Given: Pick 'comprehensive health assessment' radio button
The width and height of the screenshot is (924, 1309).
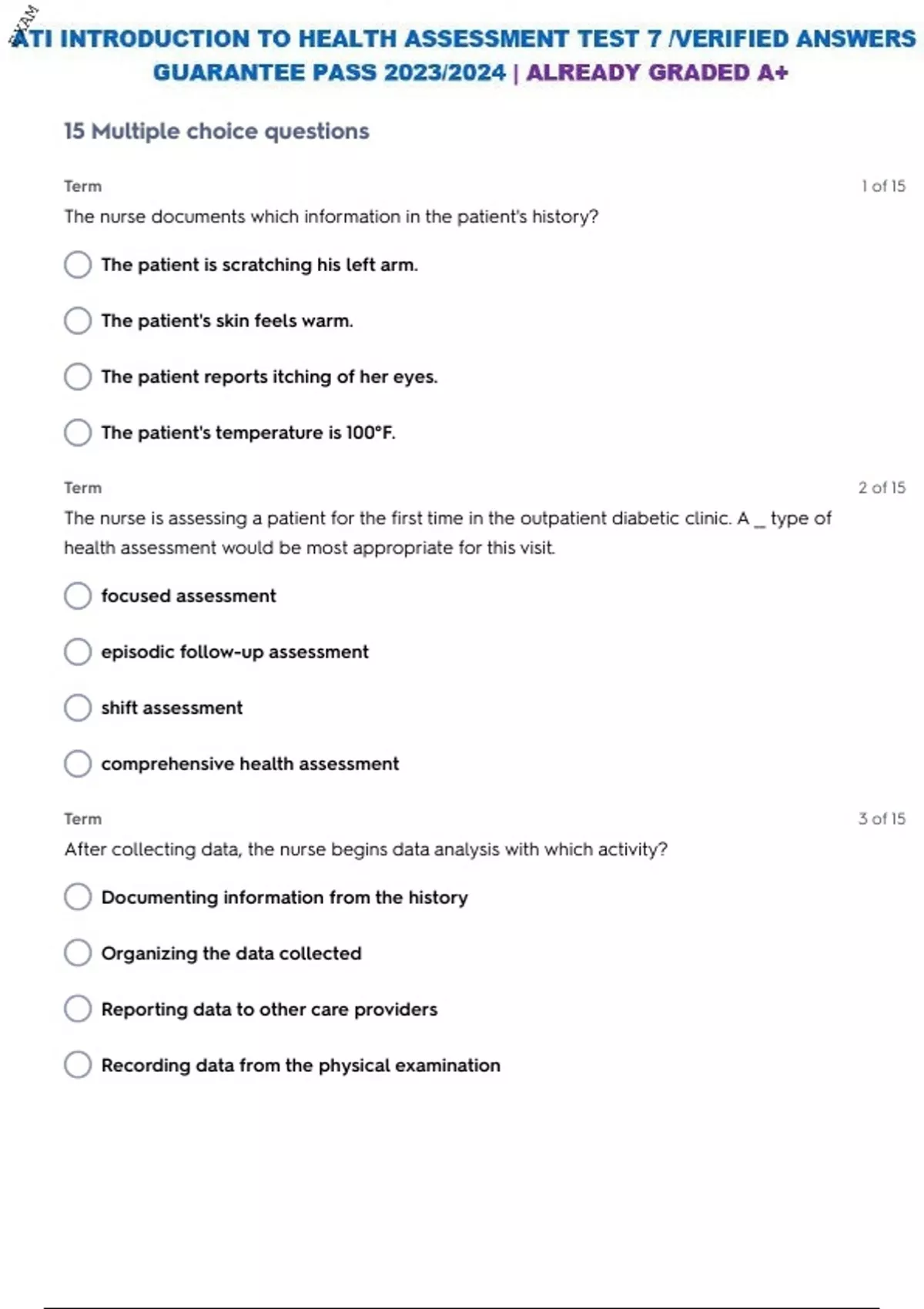Looking at the screenshot, I should pyautogui.click(x=78, y=764).
